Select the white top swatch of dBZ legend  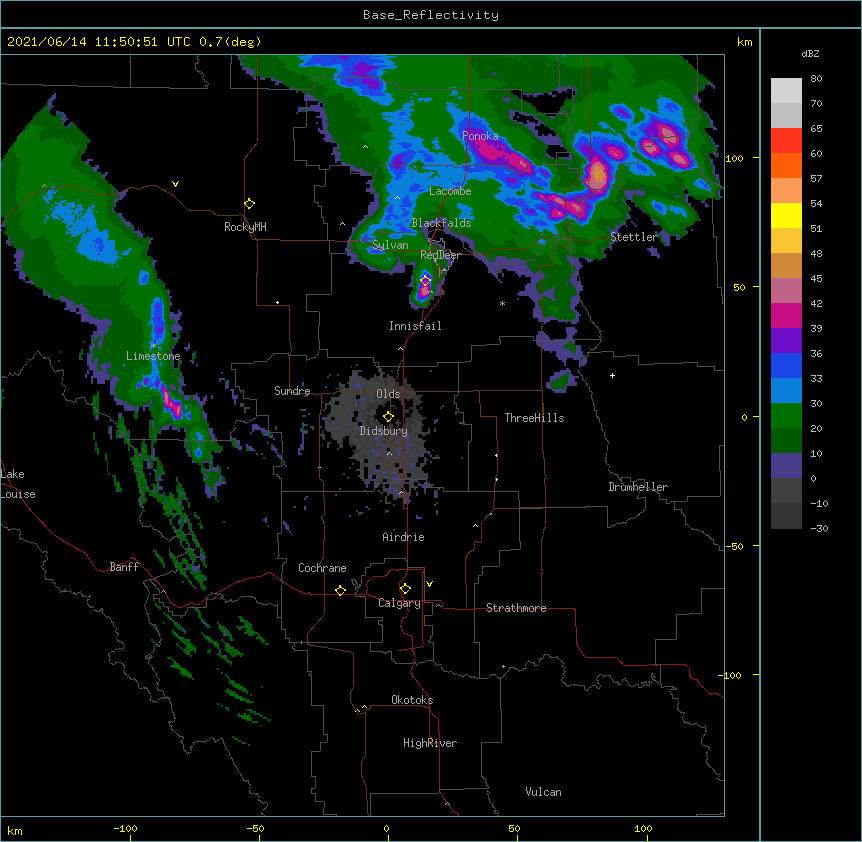[x=786, y=91]
